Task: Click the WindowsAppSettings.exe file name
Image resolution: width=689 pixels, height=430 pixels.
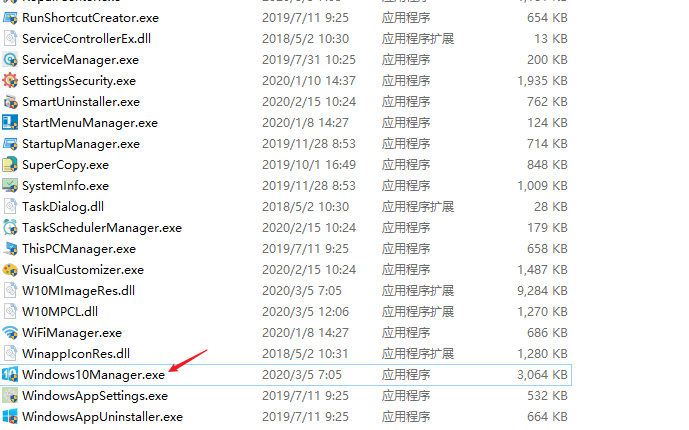Action: pos(95,396)
